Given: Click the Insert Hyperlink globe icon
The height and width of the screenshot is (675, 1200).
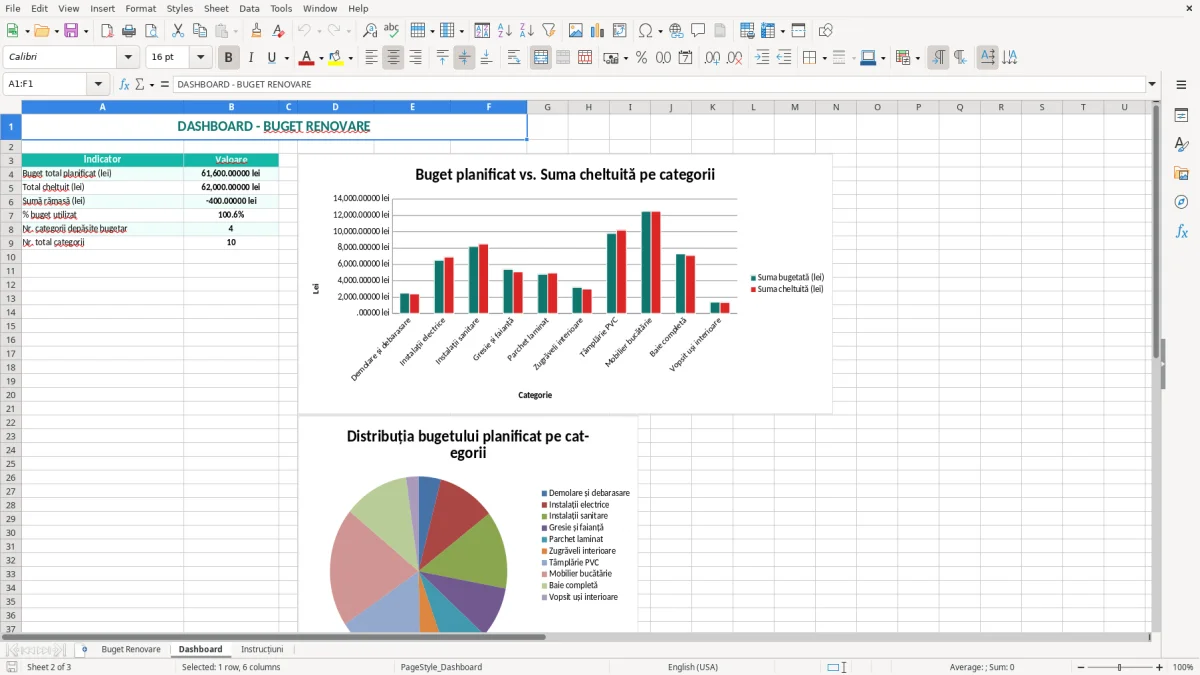Looking at the screenshot, I should click(x=676, y=31).
